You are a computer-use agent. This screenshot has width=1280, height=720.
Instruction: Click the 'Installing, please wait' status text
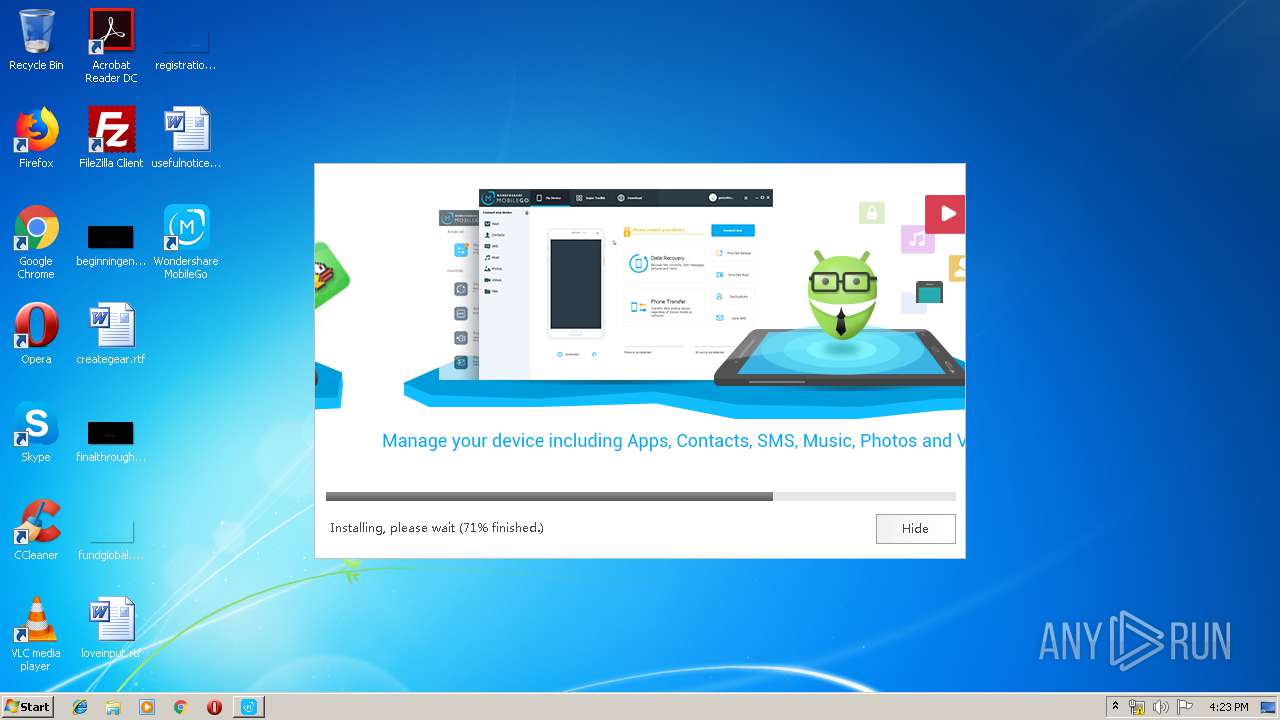click(x=437, y=528)
